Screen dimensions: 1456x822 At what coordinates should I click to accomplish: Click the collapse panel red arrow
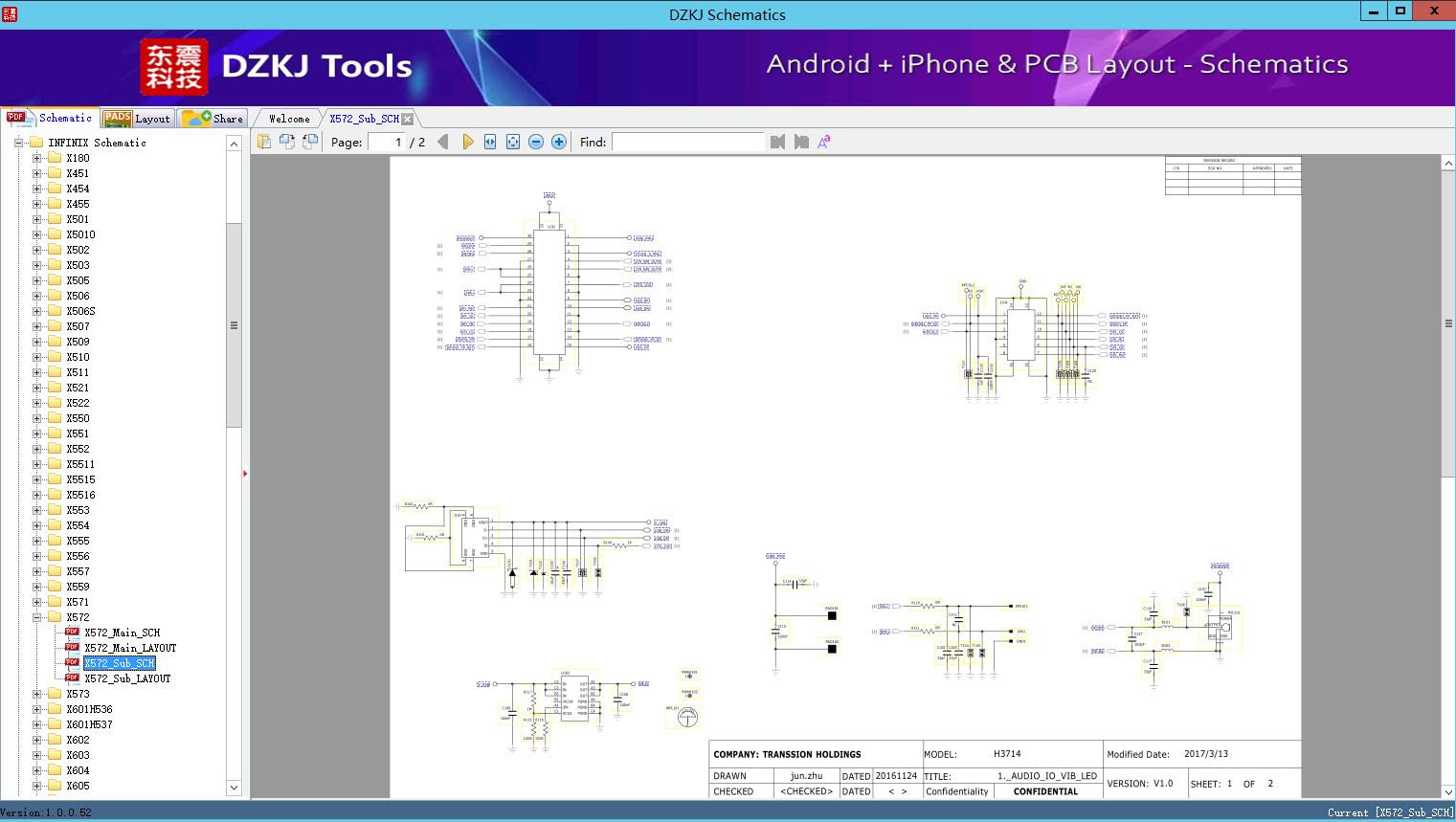coord(245,474)
